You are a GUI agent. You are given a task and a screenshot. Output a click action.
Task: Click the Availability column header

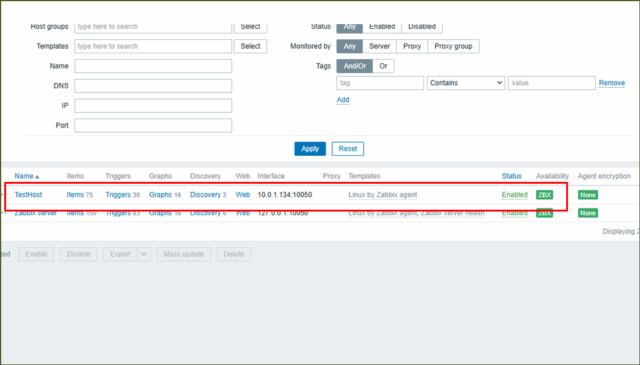click(x=552, y=176)
